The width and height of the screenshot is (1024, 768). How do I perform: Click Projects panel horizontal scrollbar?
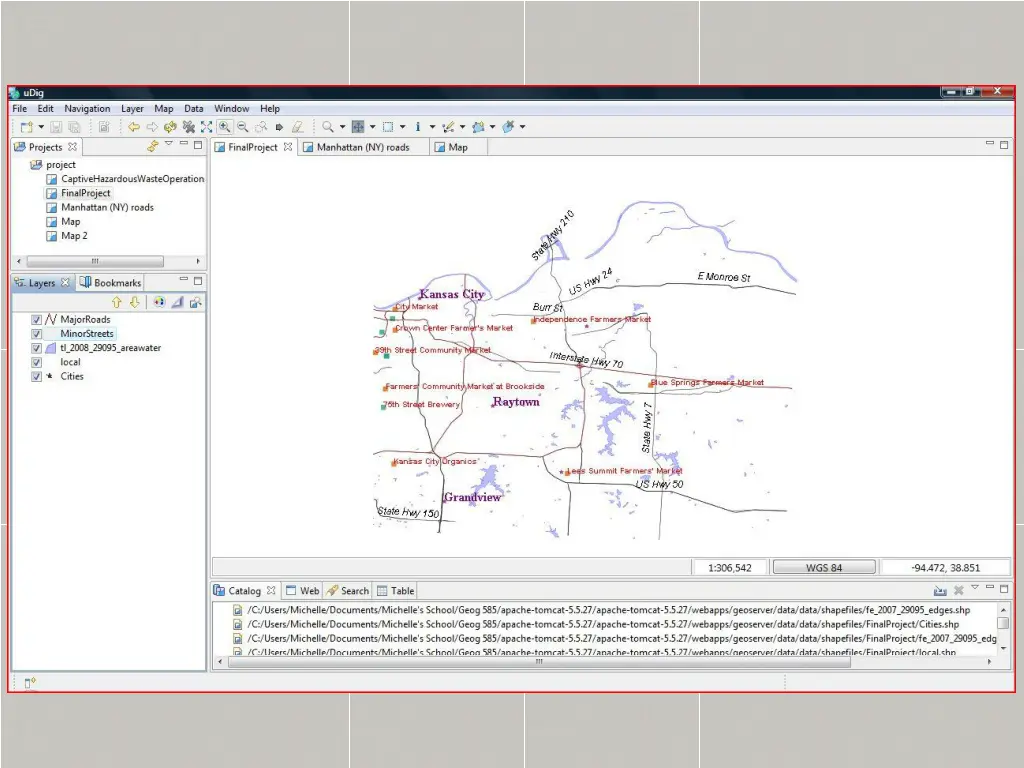point(95,261)
